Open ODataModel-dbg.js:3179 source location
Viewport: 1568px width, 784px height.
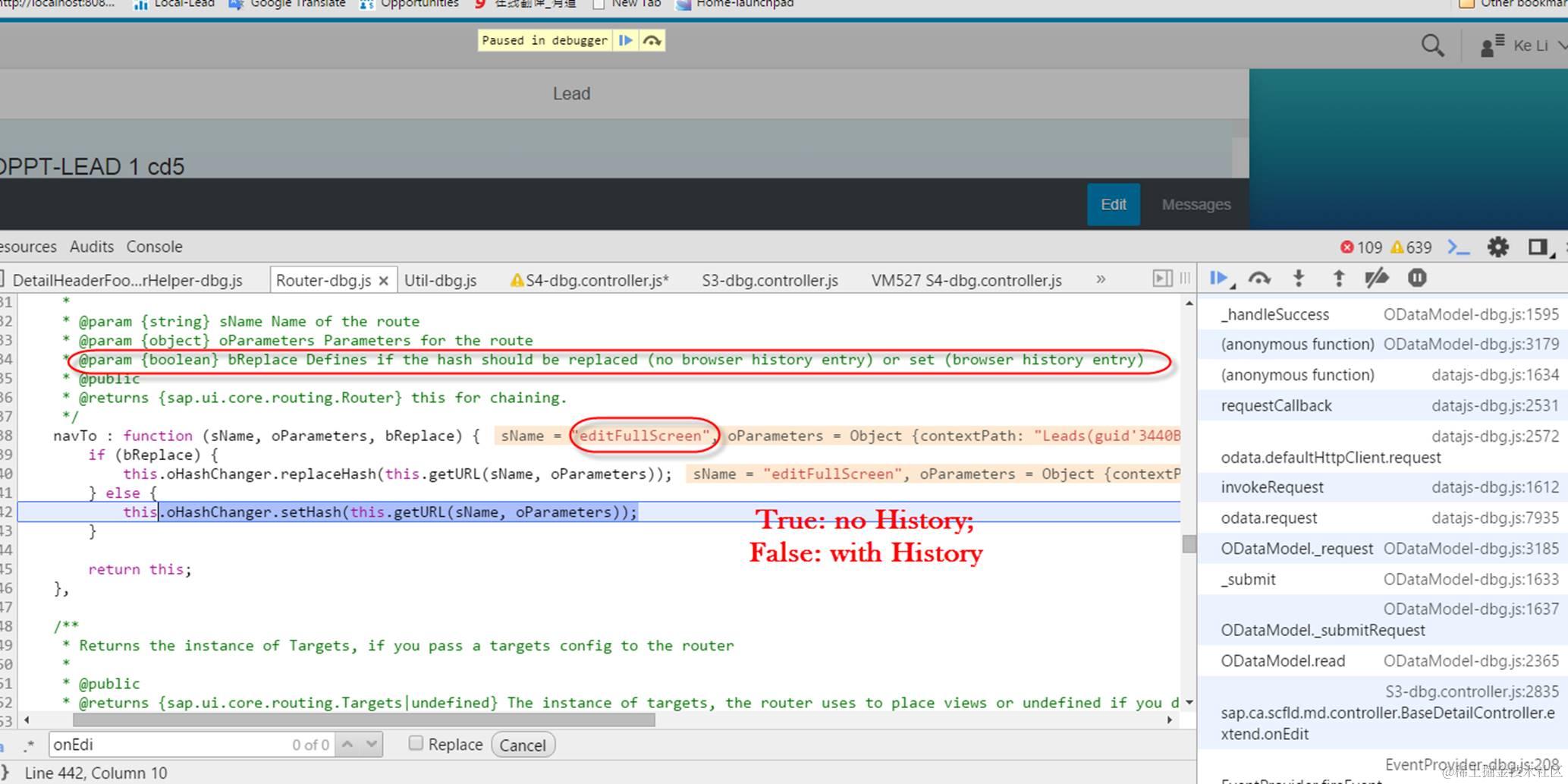tap(1471, 345)
